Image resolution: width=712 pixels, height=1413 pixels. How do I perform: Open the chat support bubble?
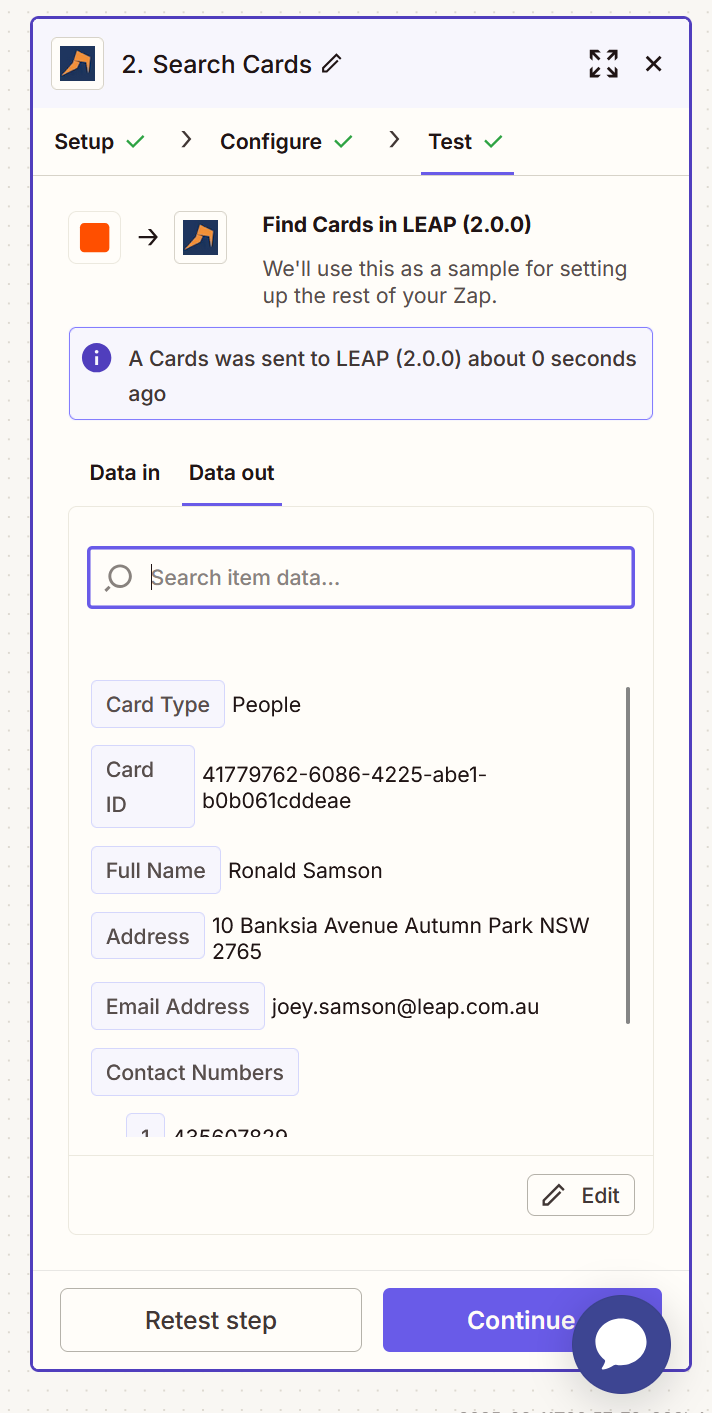pos(621,1344)
